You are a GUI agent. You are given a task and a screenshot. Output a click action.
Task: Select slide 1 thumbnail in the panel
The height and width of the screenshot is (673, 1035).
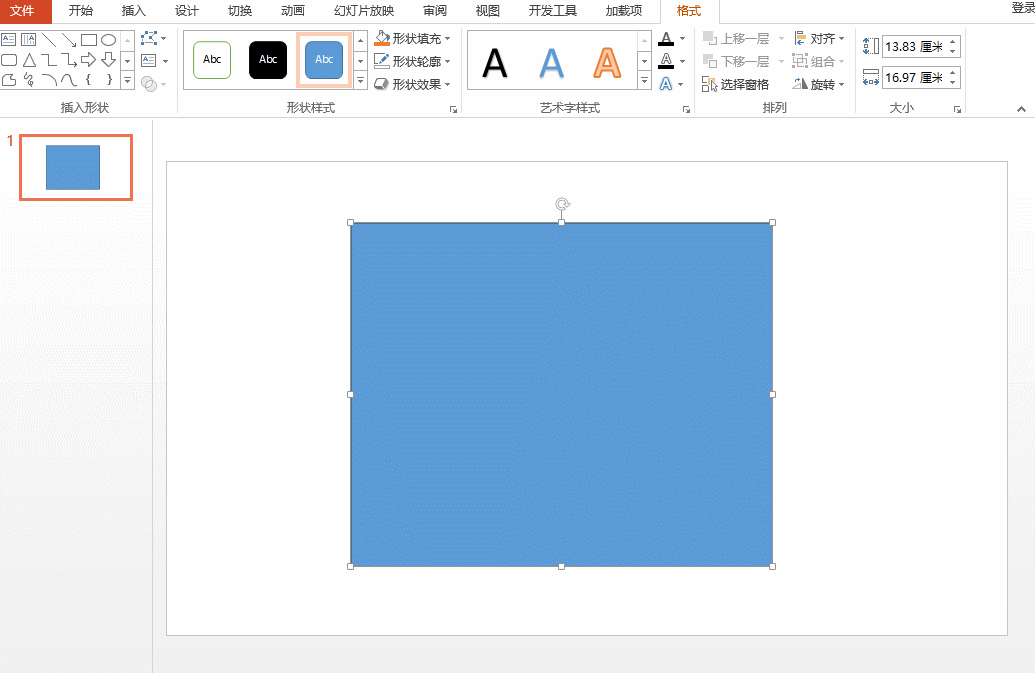76,167
